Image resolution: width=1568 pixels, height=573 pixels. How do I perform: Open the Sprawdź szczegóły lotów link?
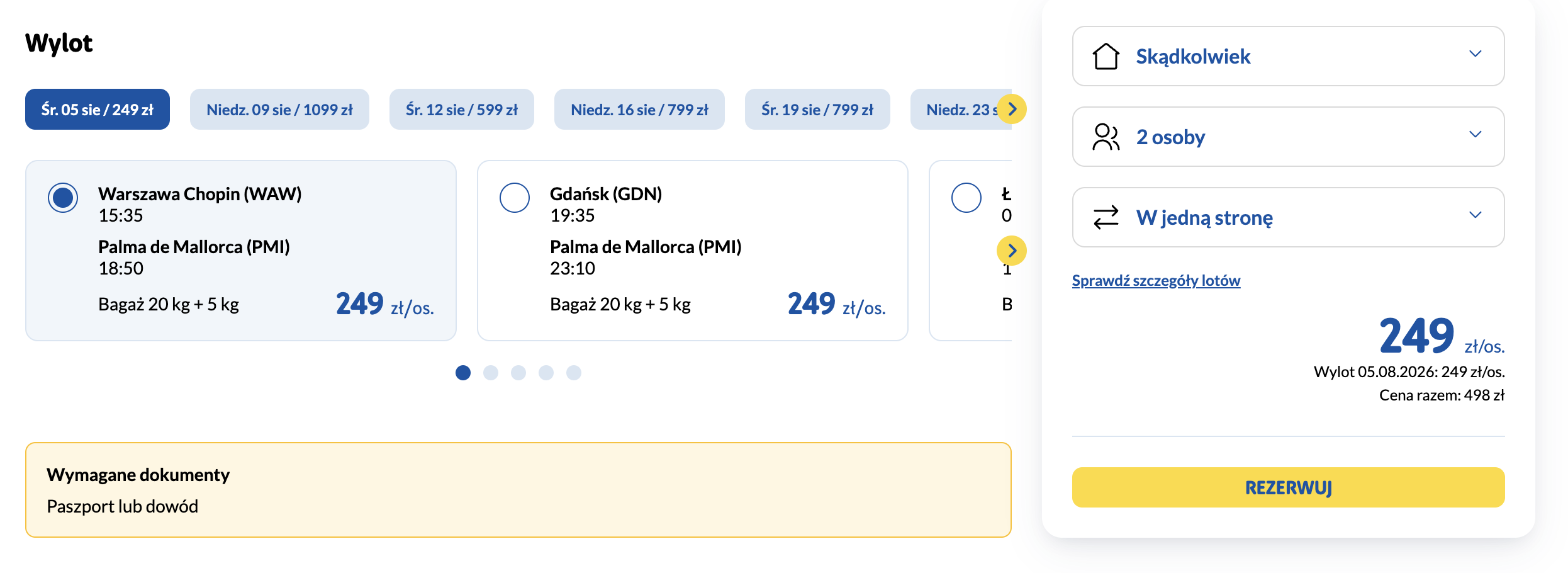(x=1156, y=281)
